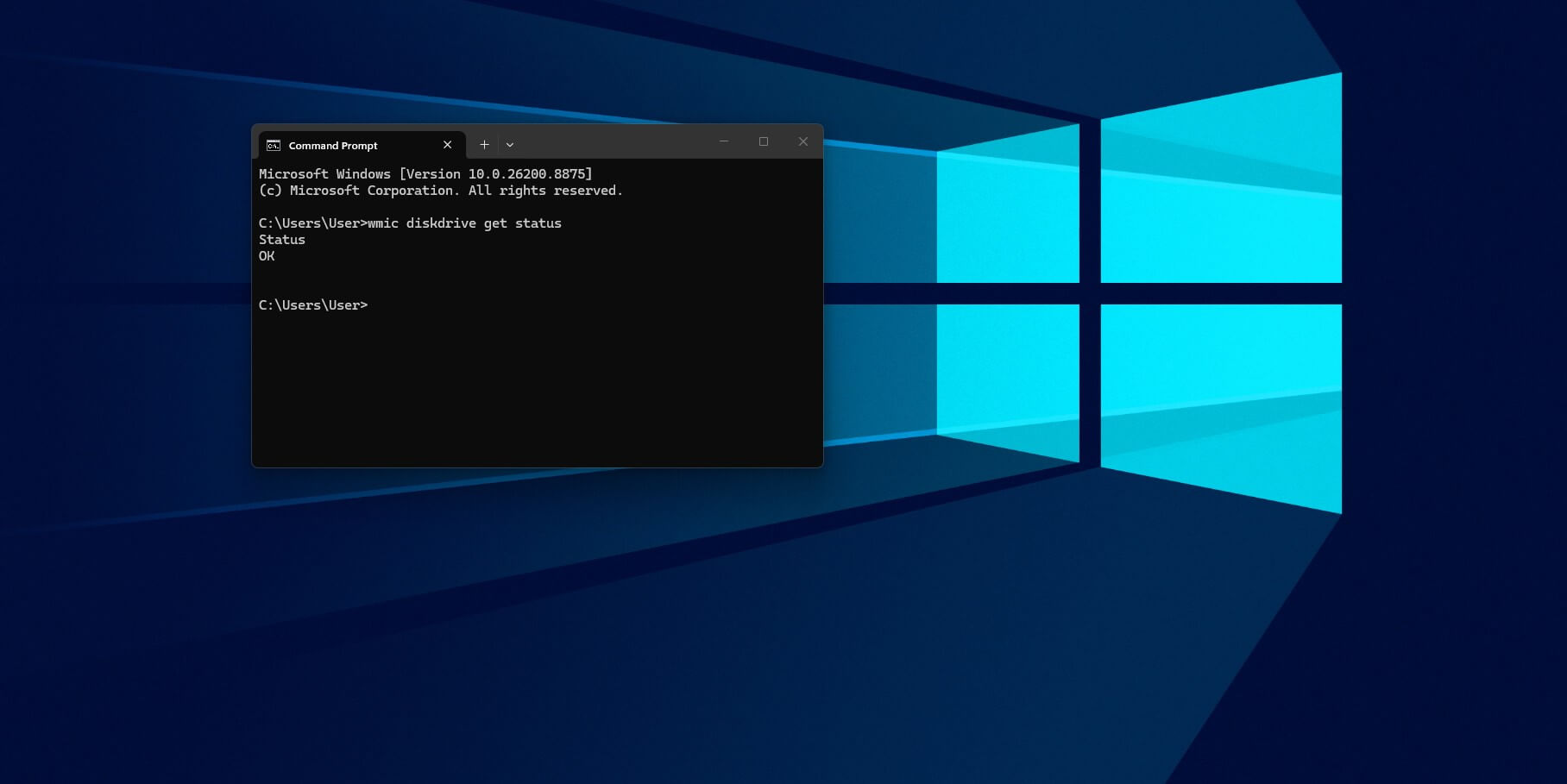
Task: Click the Microsoft Corporation copyright line
Action: click(x=441, y=191)
